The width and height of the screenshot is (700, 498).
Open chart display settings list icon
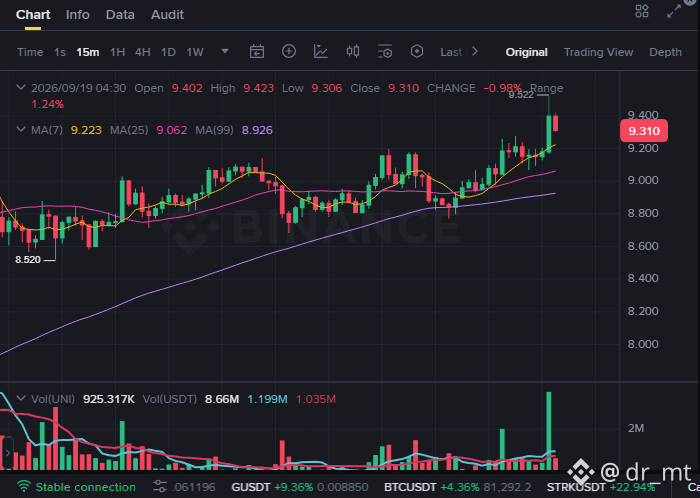pos(385,52)
